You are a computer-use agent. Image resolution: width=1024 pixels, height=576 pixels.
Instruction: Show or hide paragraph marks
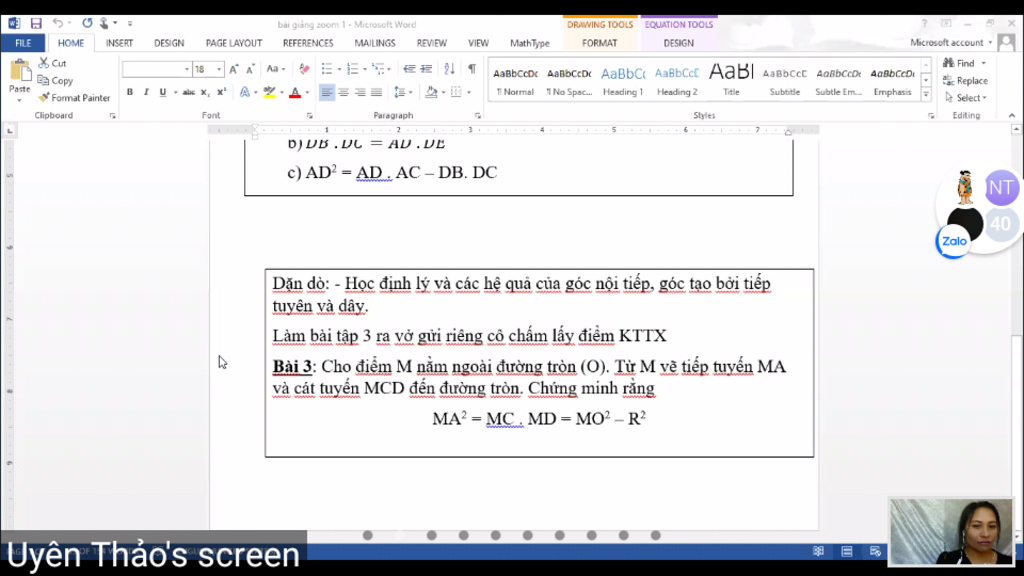pyautogui.click(x=472, y=69)
